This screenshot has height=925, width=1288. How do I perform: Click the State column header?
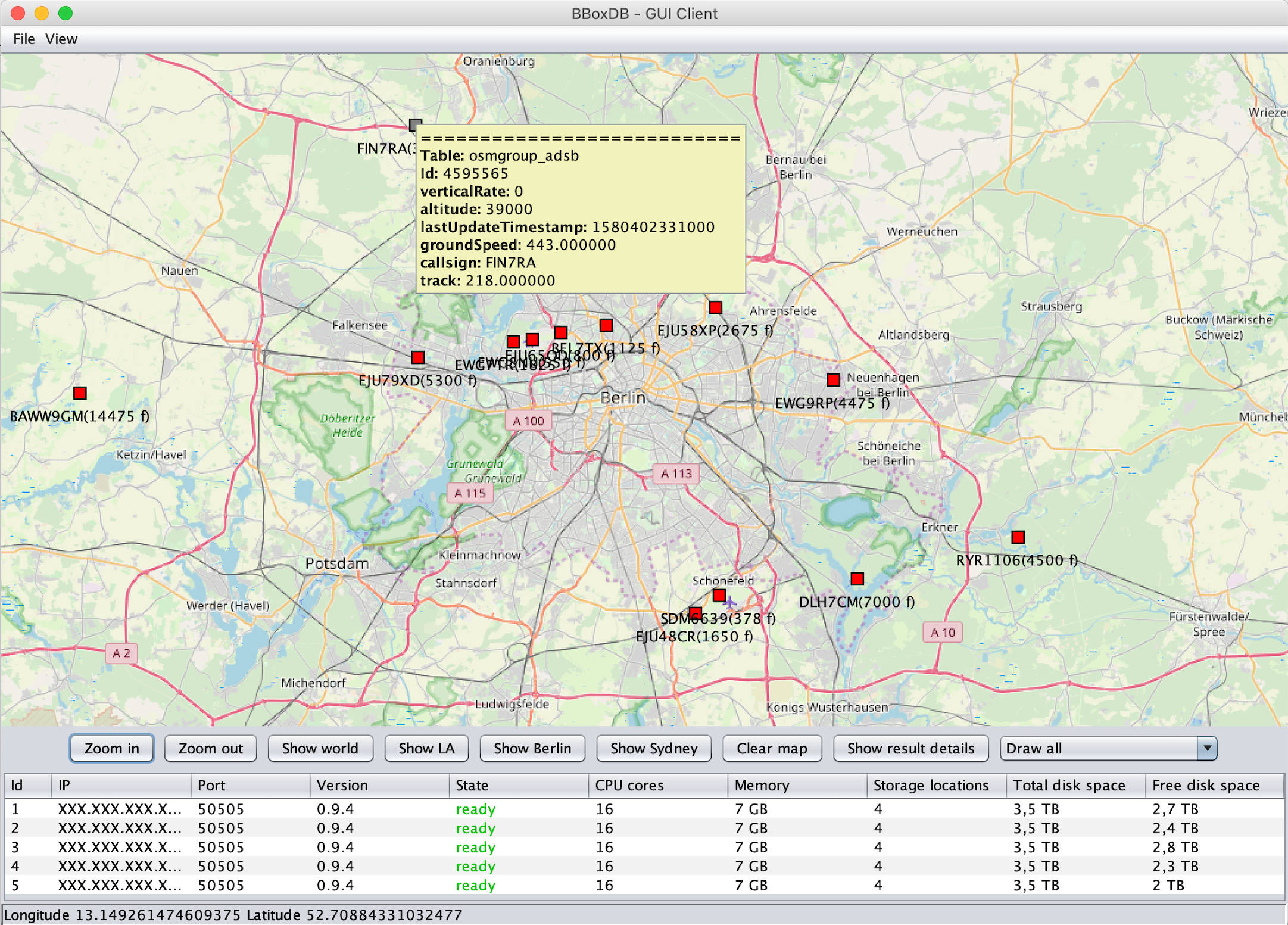(472, 786)
